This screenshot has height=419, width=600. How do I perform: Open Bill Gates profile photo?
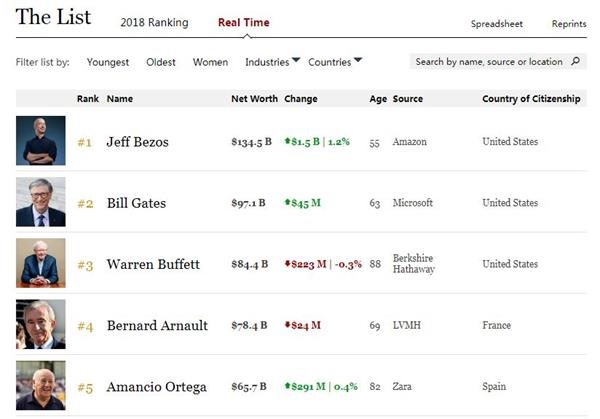pos(41,202)
